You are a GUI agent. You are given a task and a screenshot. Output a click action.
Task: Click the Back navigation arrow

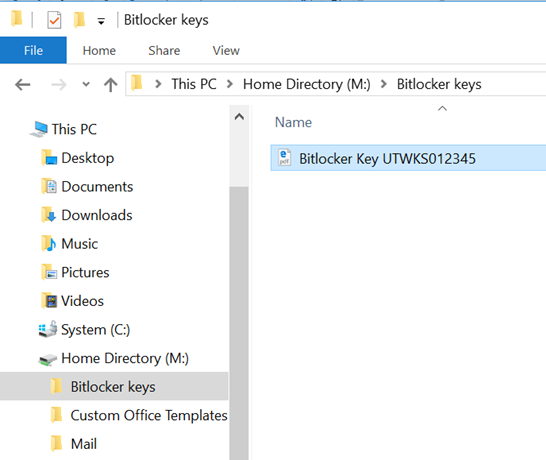tap(23, 85)
